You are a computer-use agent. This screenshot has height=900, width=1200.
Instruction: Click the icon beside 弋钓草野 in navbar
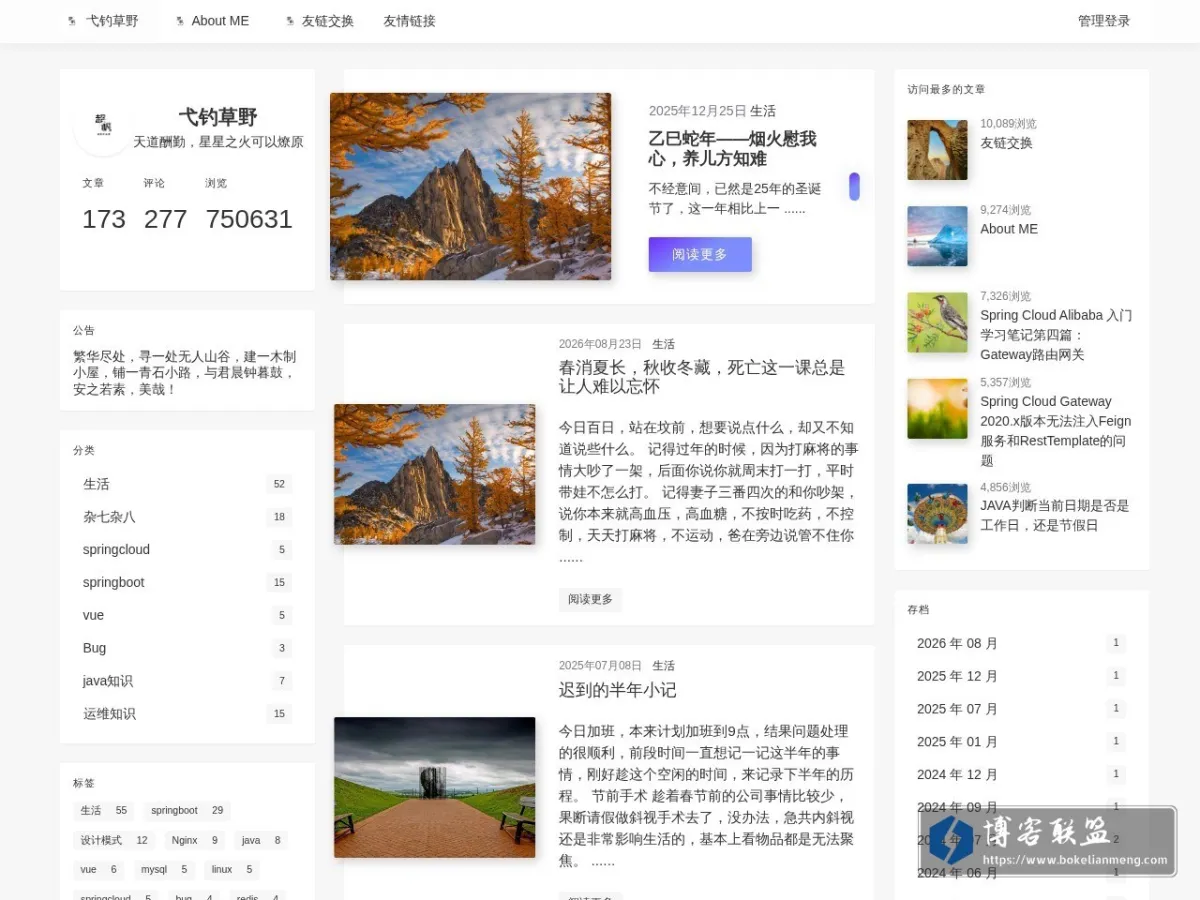point(71,21)
